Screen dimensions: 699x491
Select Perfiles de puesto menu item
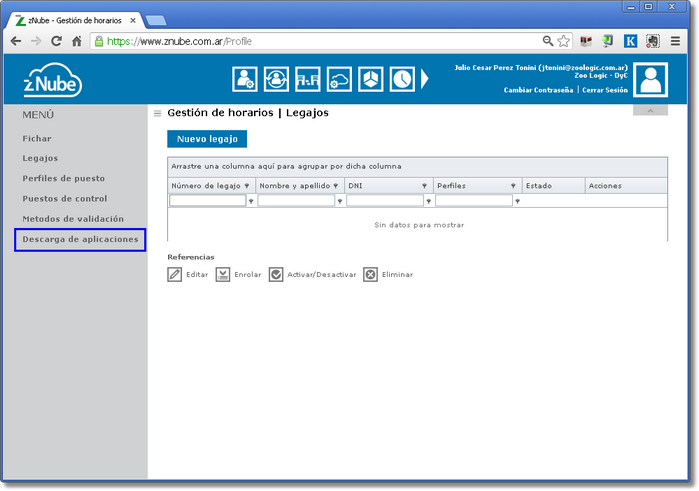tap(63, 179)
